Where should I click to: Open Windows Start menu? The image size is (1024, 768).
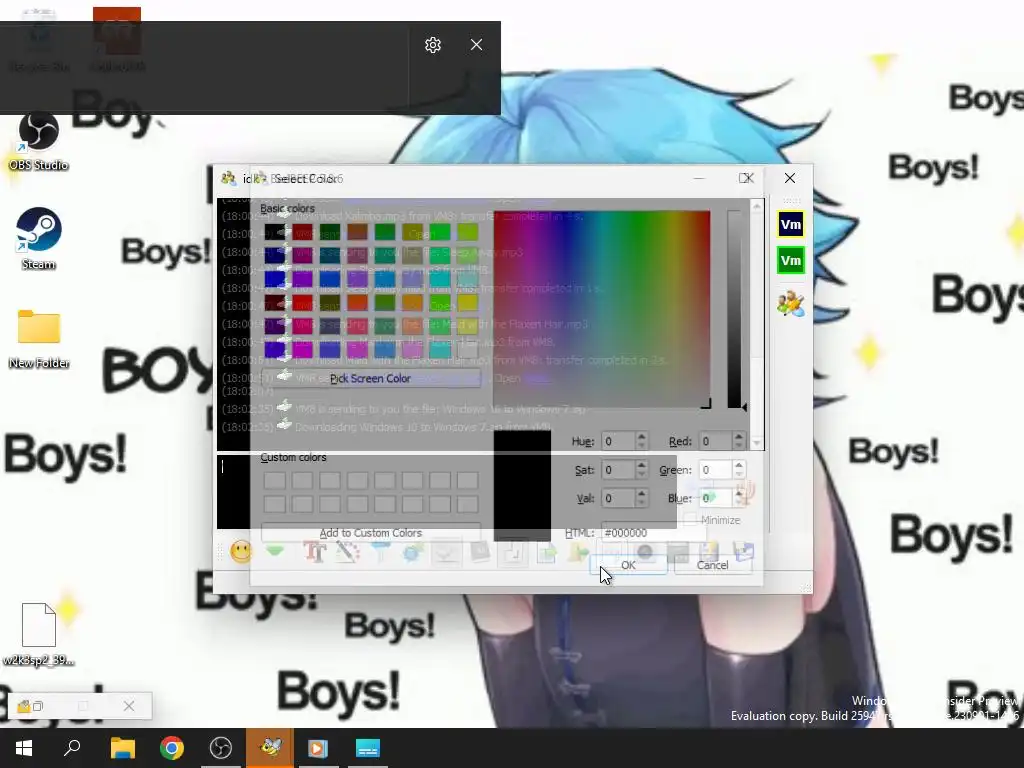pyautogui.click(x=24, y=748)
